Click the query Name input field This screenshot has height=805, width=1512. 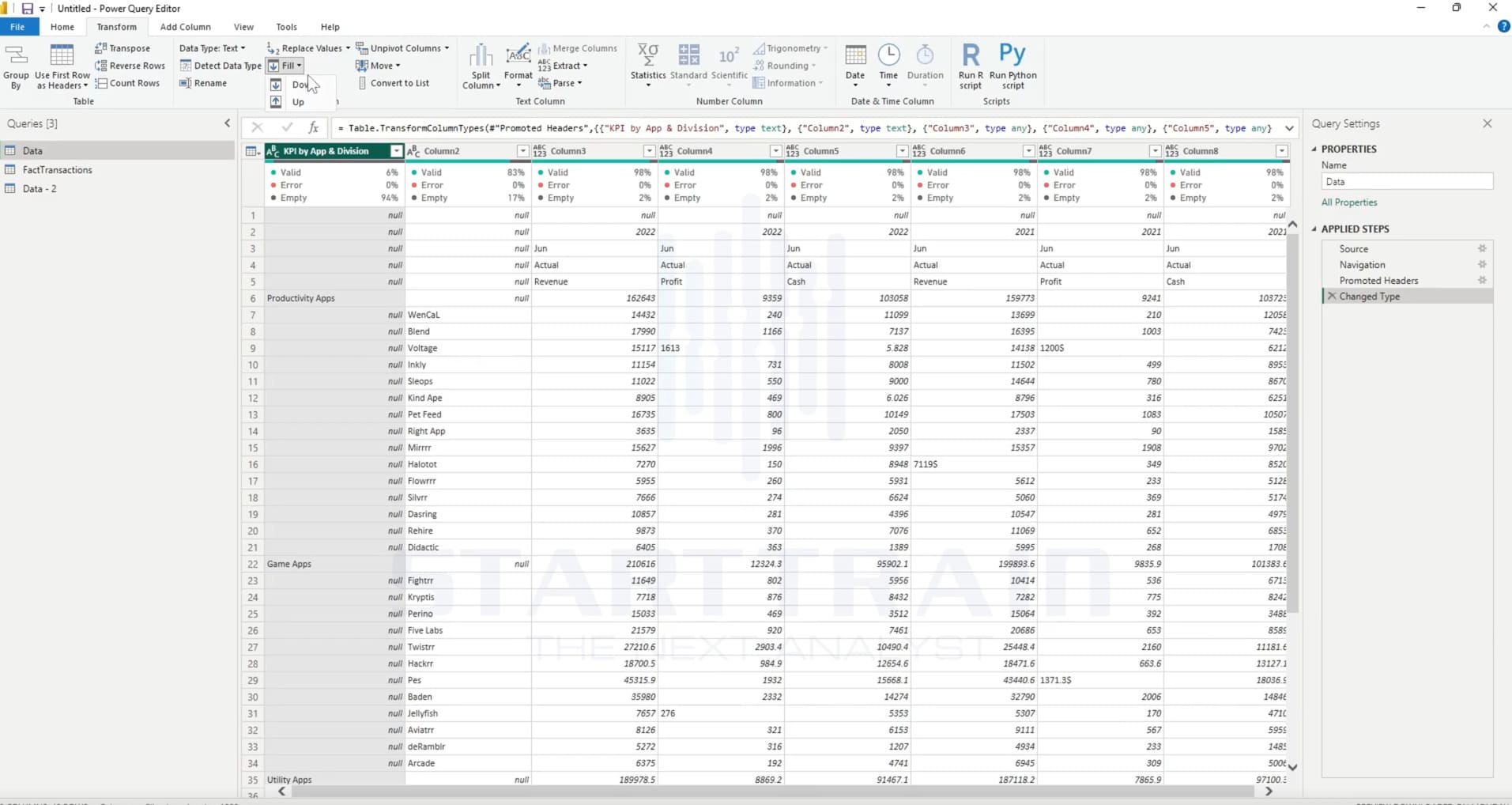tap(1407, 182)
